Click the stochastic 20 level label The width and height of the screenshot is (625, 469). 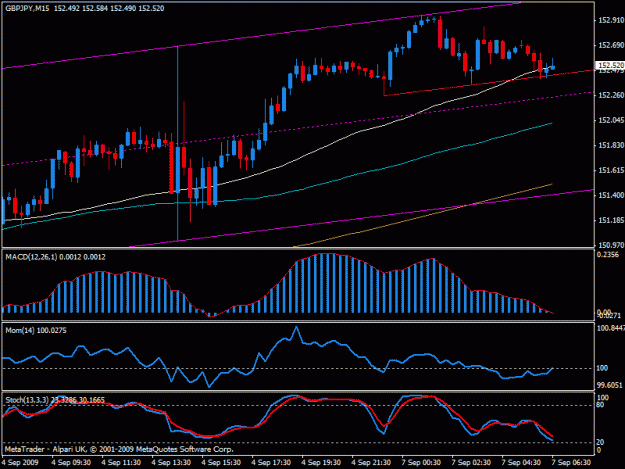[x=600, y=442]
